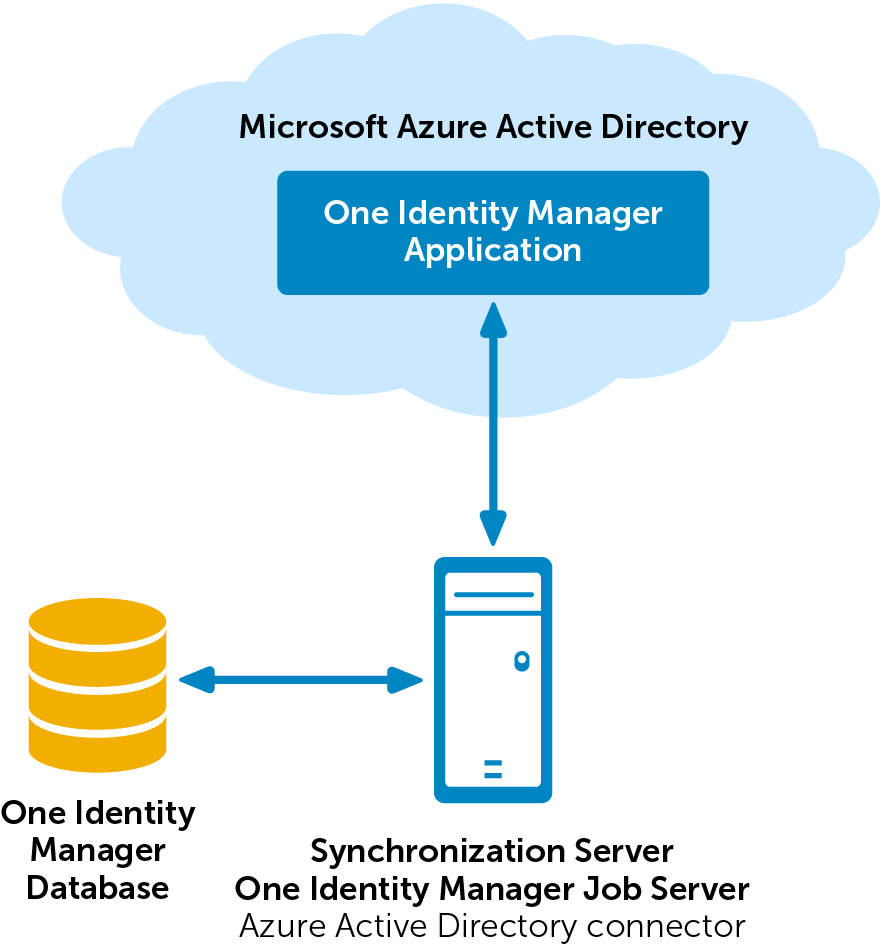883x944 pixels.
Task: Click the Azure Active Directory connector text
Action: [492, 925]
